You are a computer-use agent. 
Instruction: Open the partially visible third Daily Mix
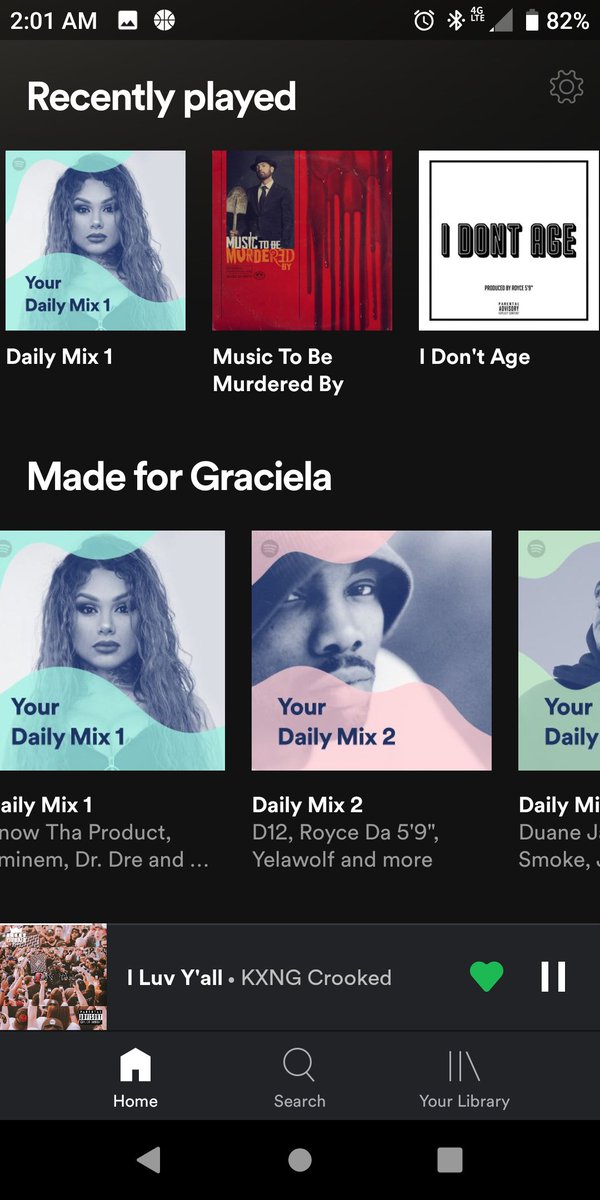[x=559, y=650]
